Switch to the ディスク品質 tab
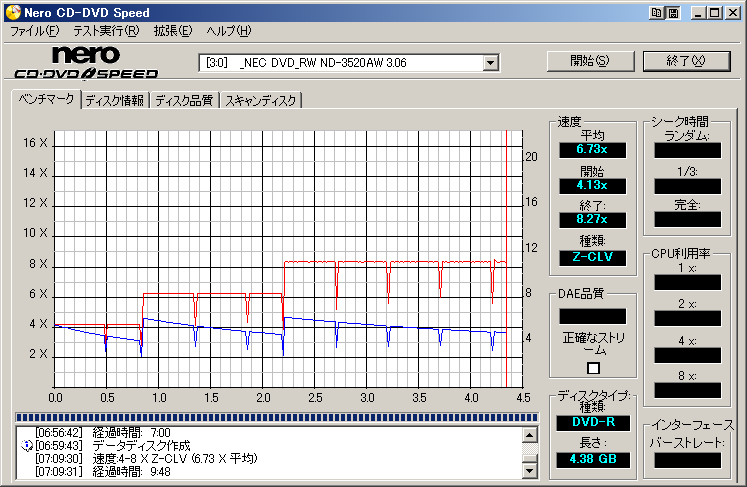The height and width of the screenshot is (487, 747). [x=184, y=100]
